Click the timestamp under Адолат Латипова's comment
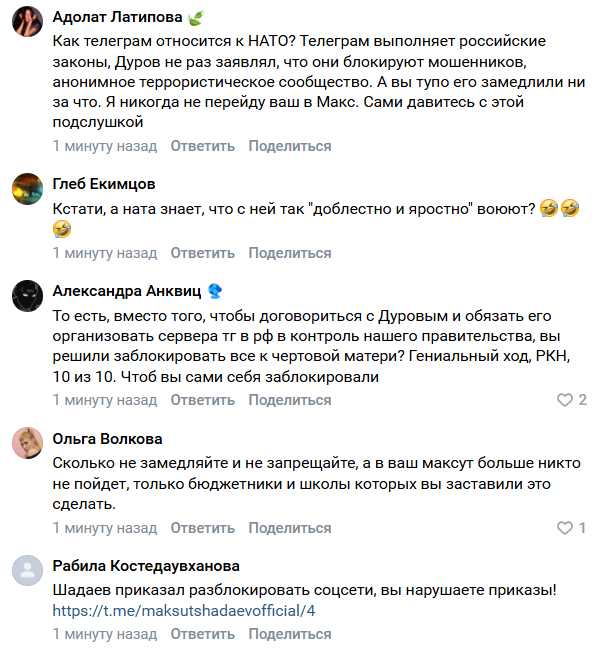600x651 pixels. [104, 146]
